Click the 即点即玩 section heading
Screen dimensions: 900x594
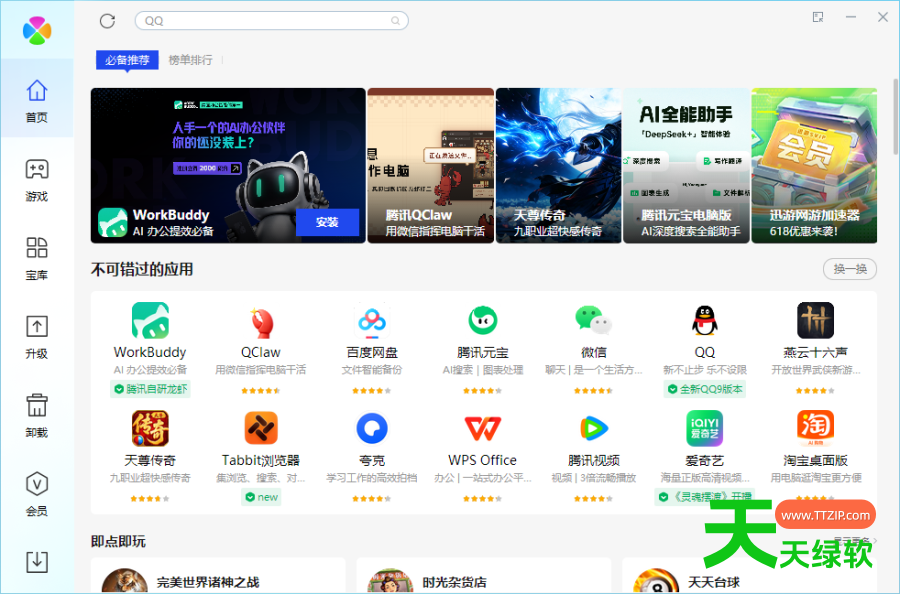coord(118,541)
